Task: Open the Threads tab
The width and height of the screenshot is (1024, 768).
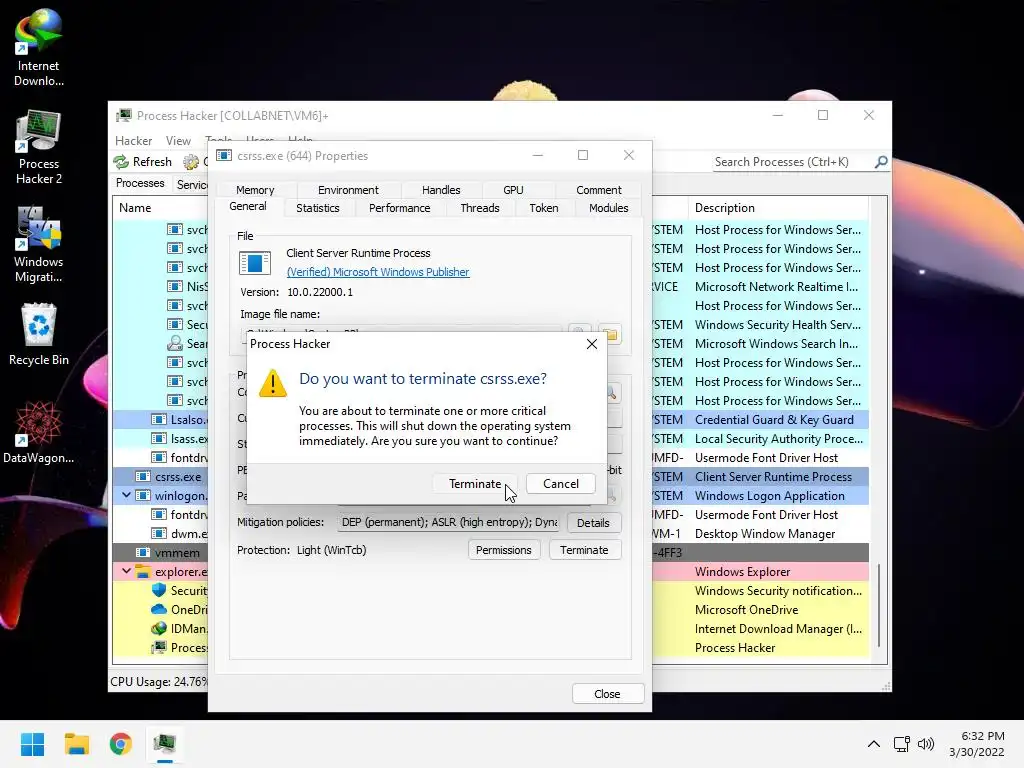Action: click(x=479, y=208)
